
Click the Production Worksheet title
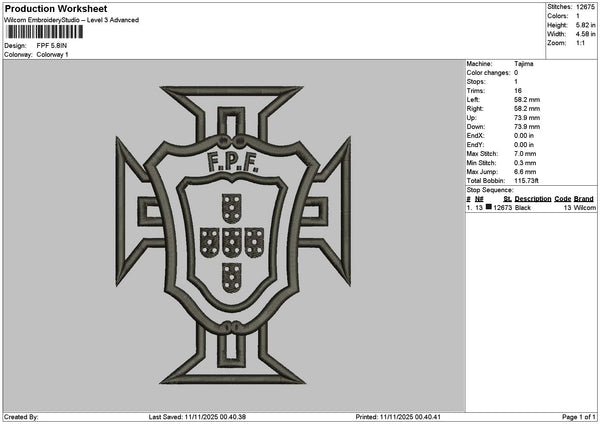click(56, 8)
